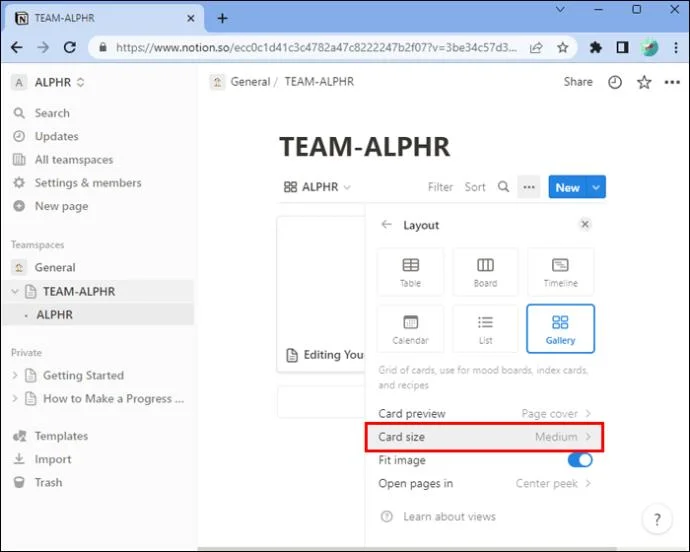
Task: Open the page updates clock icon
Action: tap(615, 82)
